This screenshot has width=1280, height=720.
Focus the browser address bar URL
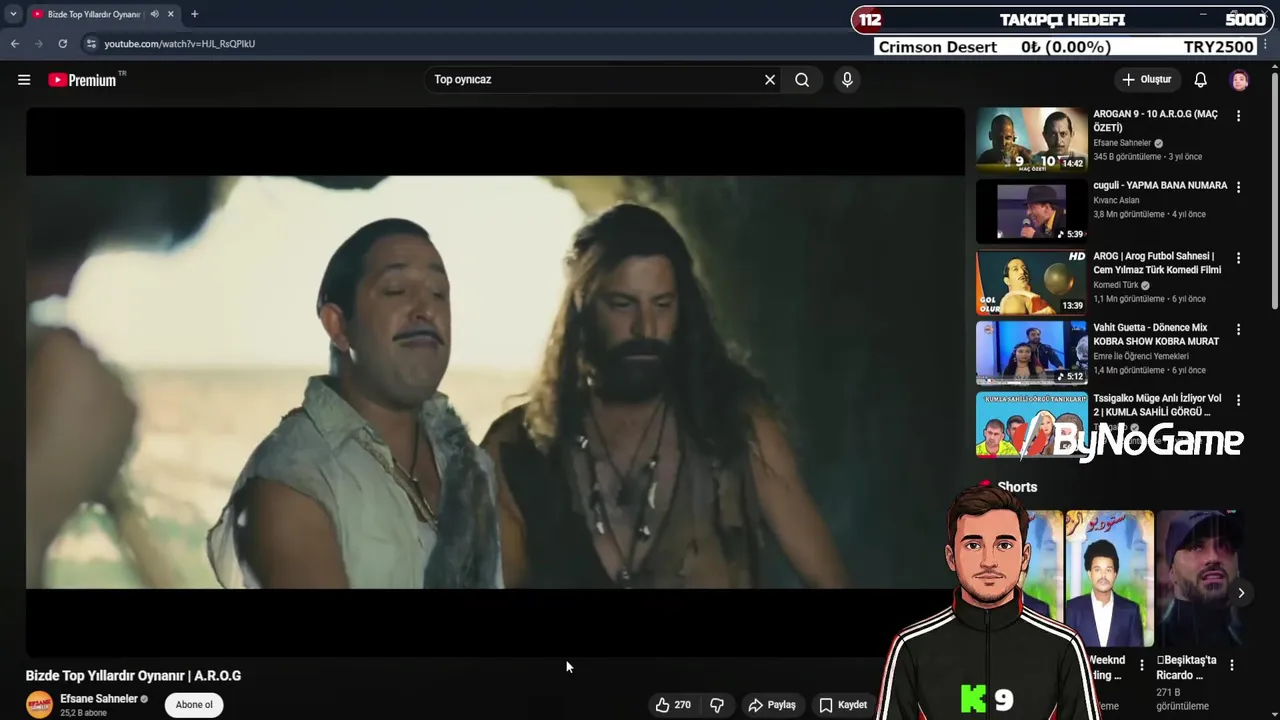[x=180, y=44]
